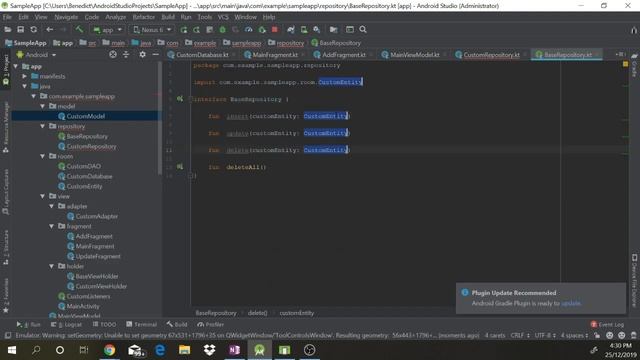Click the Open folder toolbar icon
The width and height of the screenshot is (640, 360).
click(x=7, y=29)
